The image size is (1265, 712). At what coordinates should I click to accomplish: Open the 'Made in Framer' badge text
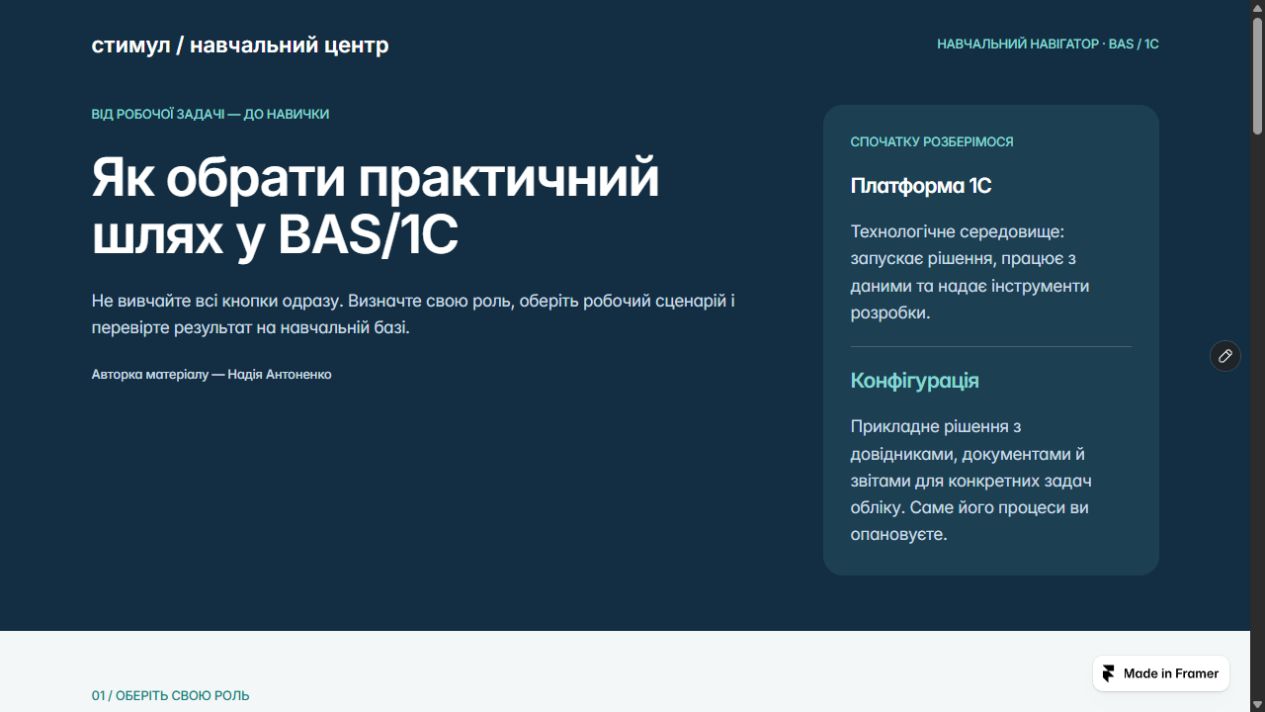[1171, 674]
